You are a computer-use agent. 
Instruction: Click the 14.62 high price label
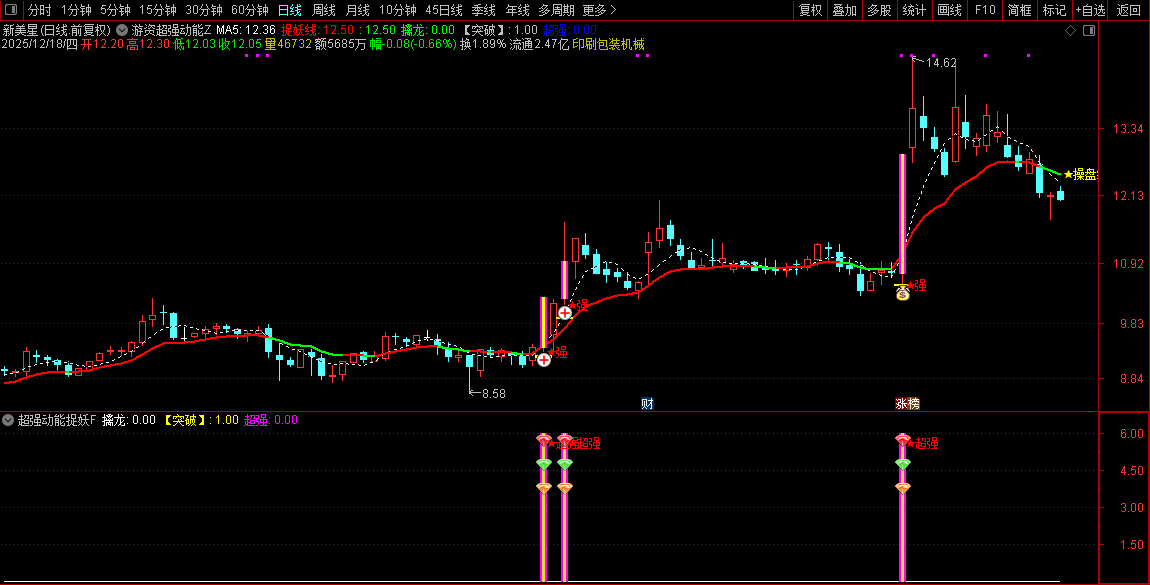click(x=941, y=63)
